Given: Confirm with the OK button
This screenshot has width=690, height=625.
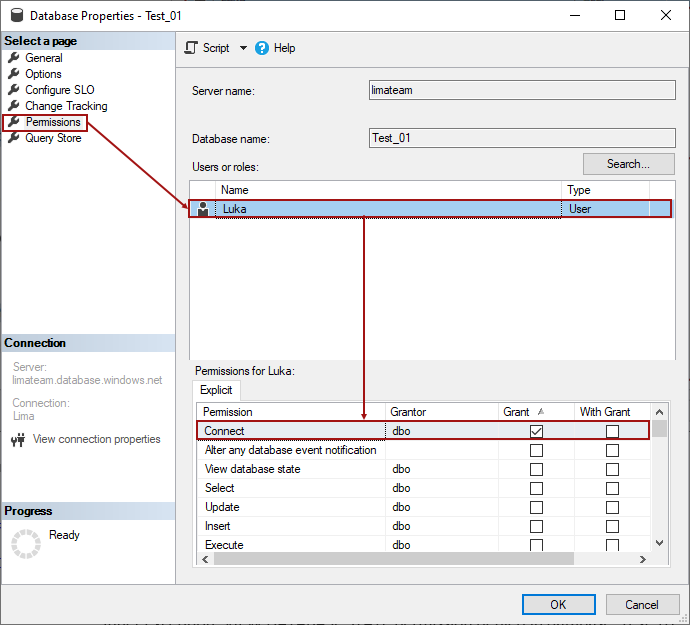Looking at the screenshot, I should coord(558,604).
